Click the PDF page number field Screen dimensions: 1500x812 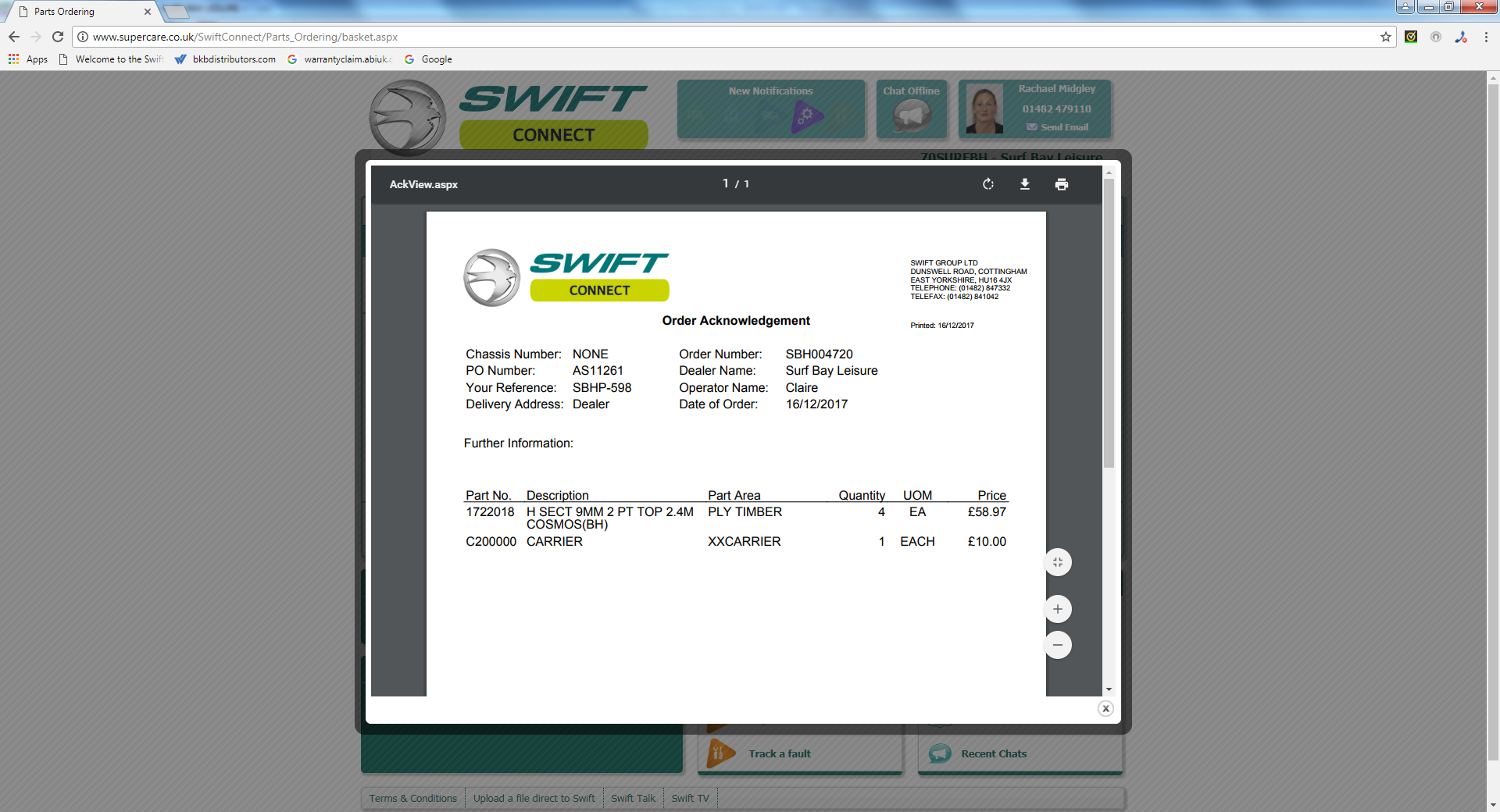[726, 183]
